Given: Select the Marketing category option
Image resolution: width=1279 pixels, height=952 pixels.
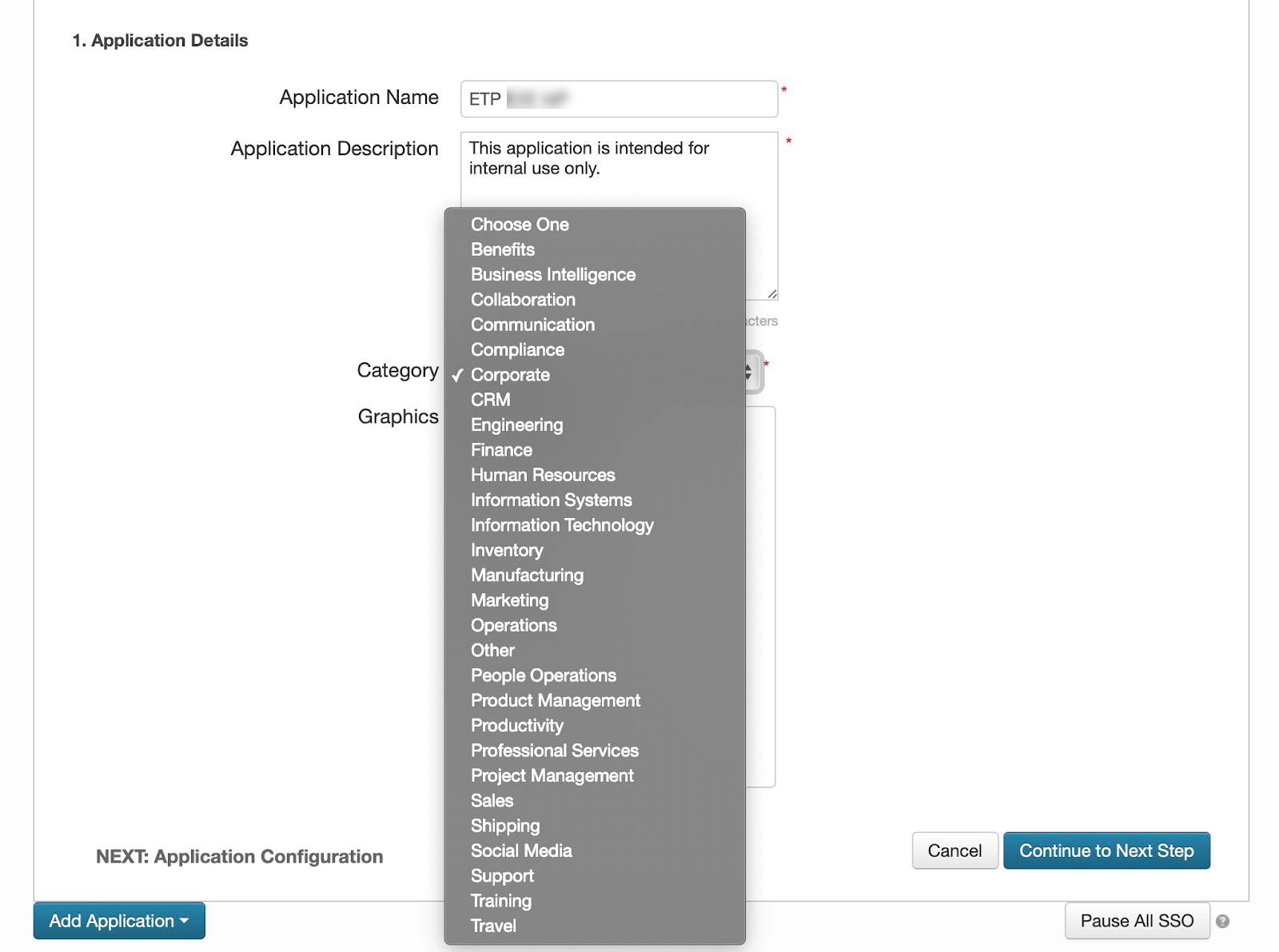Looking at the screenshot, I should click(x=509, y=600).
